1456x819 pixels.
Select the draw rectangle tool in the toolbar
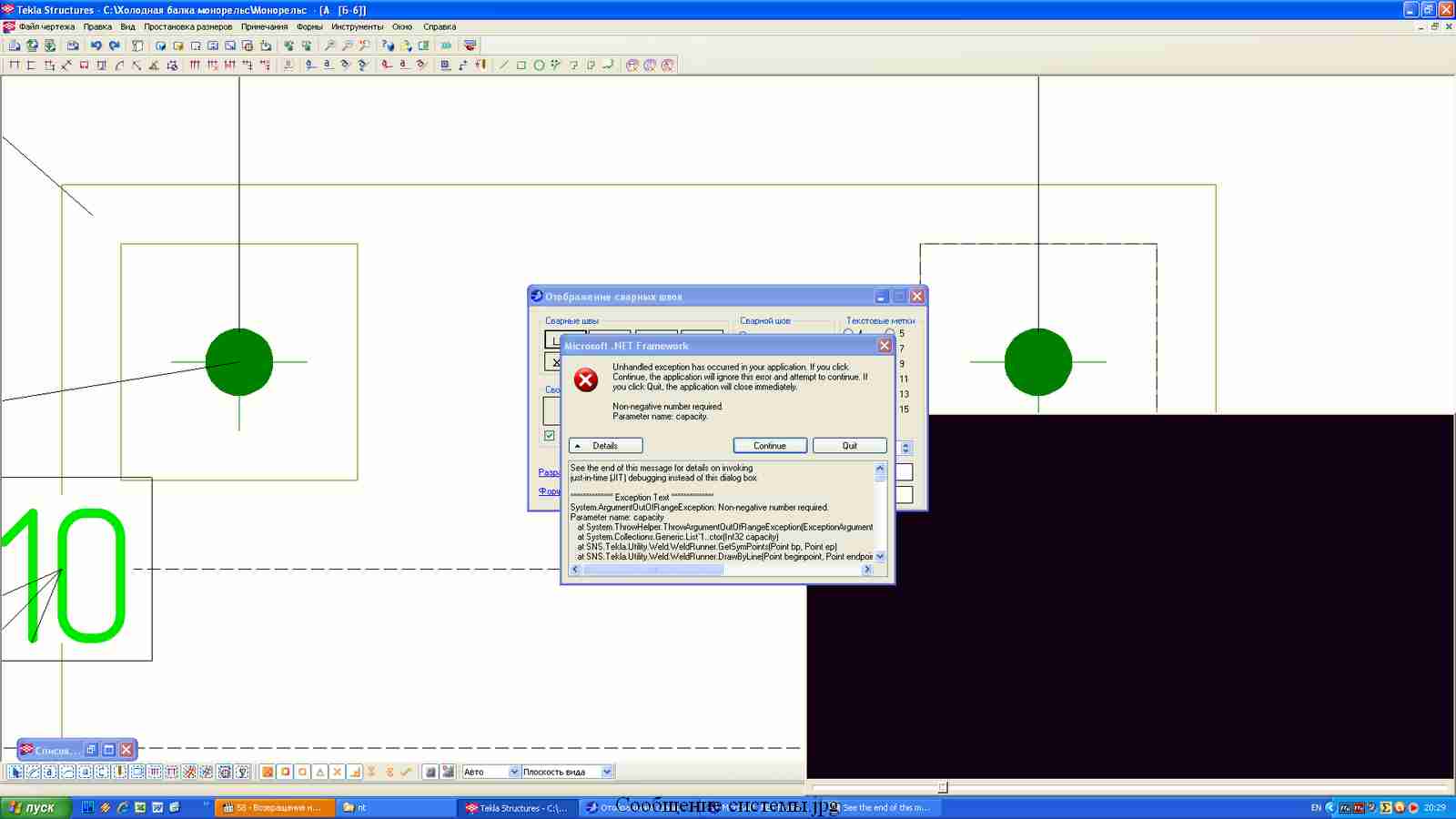521,66
